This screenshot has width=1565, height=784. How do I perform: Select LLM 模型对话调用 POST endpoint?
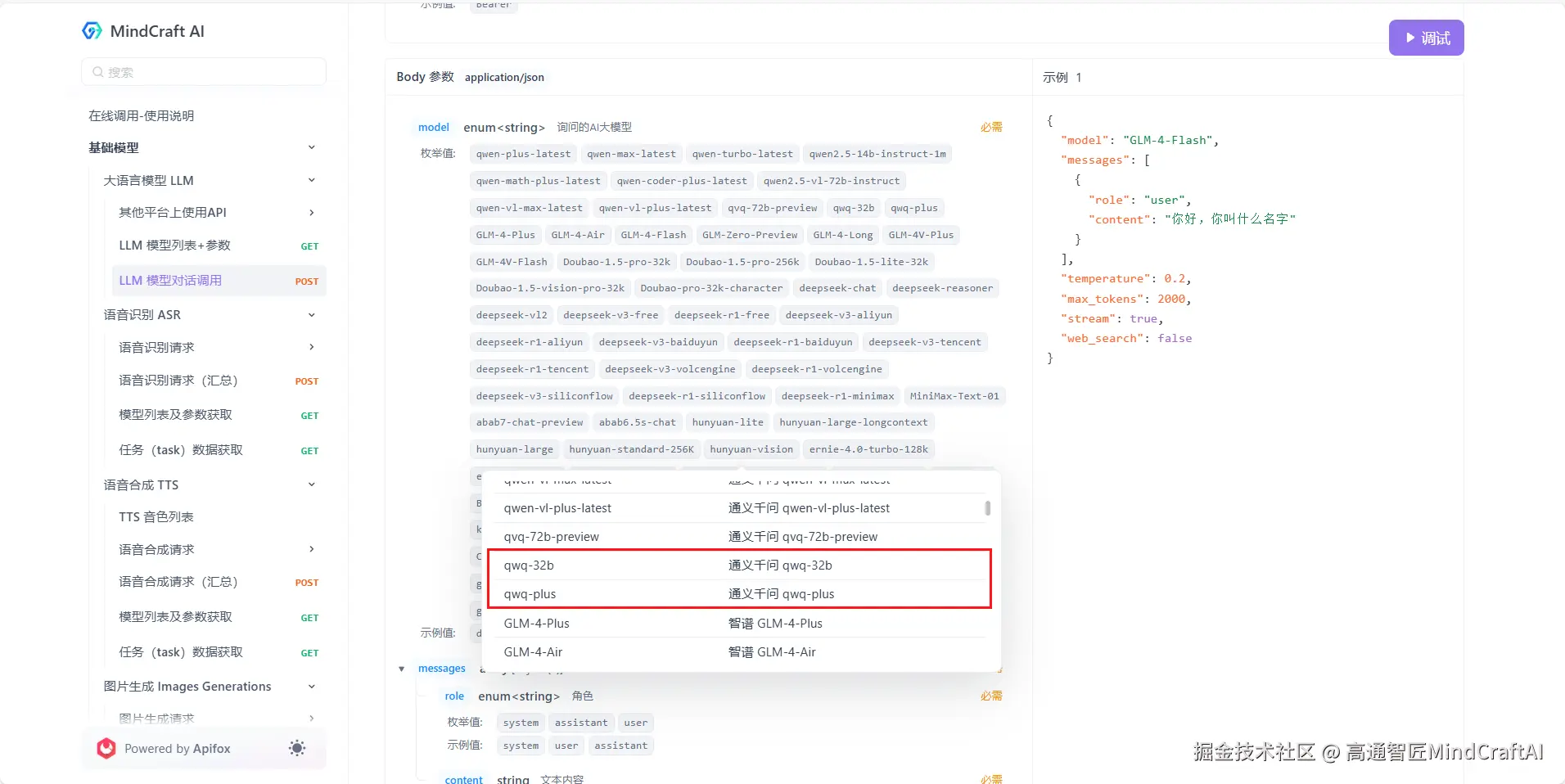(219, 281)
